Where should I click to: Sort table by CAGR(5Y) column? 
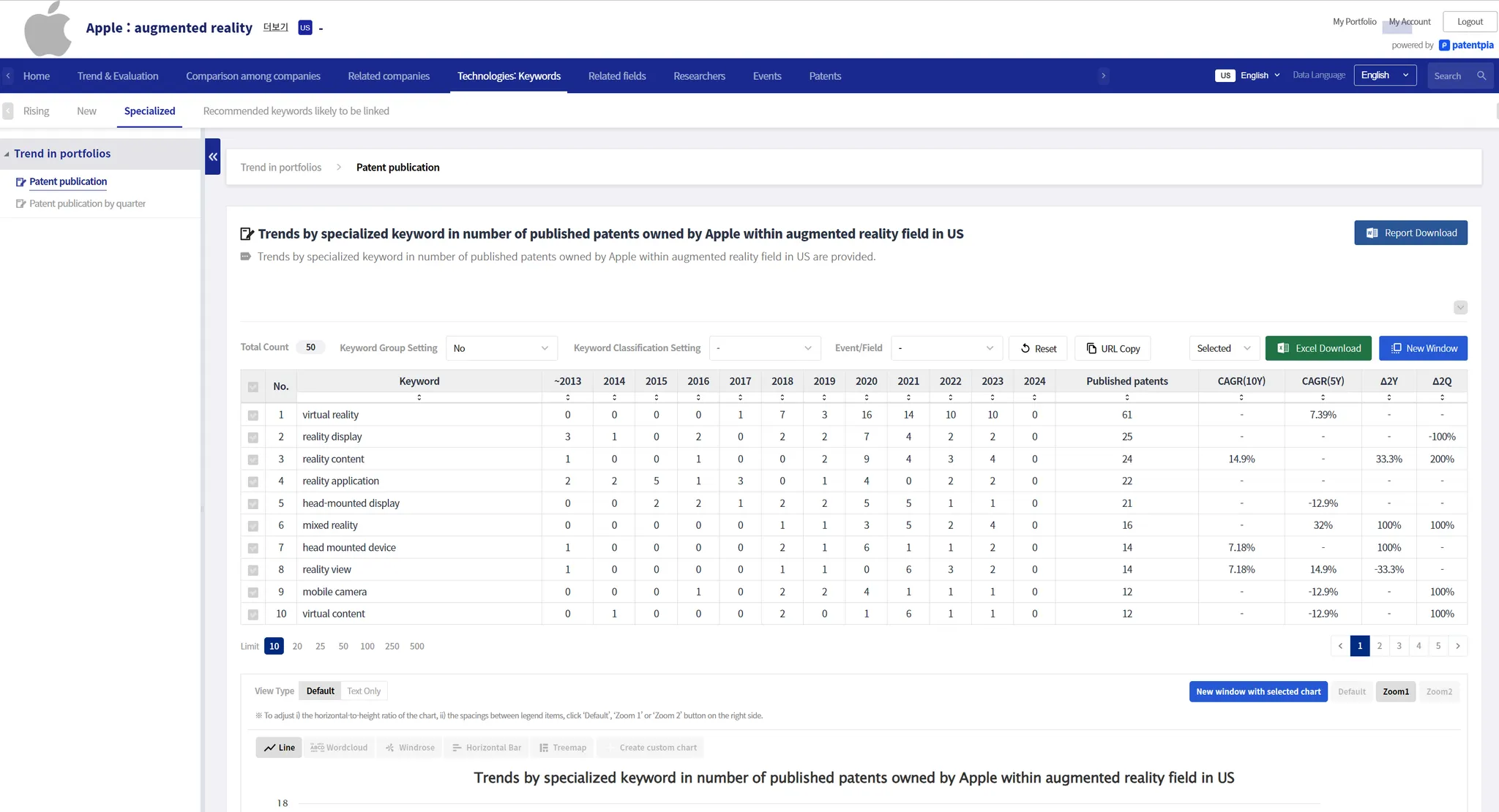pos(1323,397)
